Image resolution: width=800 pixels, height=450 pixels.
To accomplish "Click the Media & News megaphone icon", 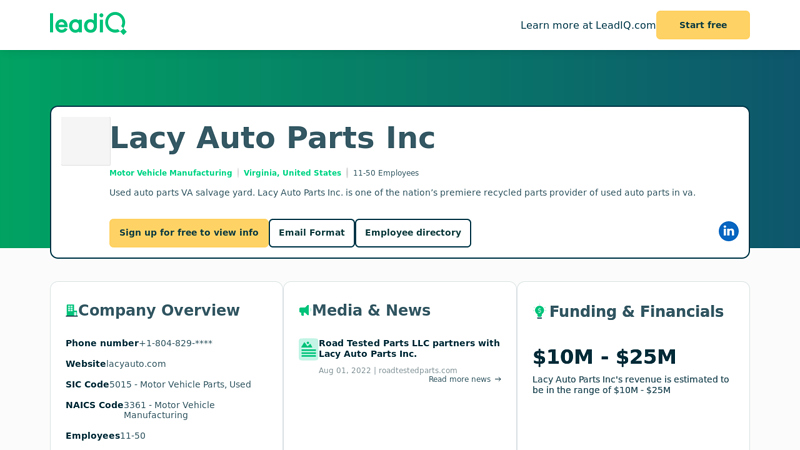I will point(304,310).
